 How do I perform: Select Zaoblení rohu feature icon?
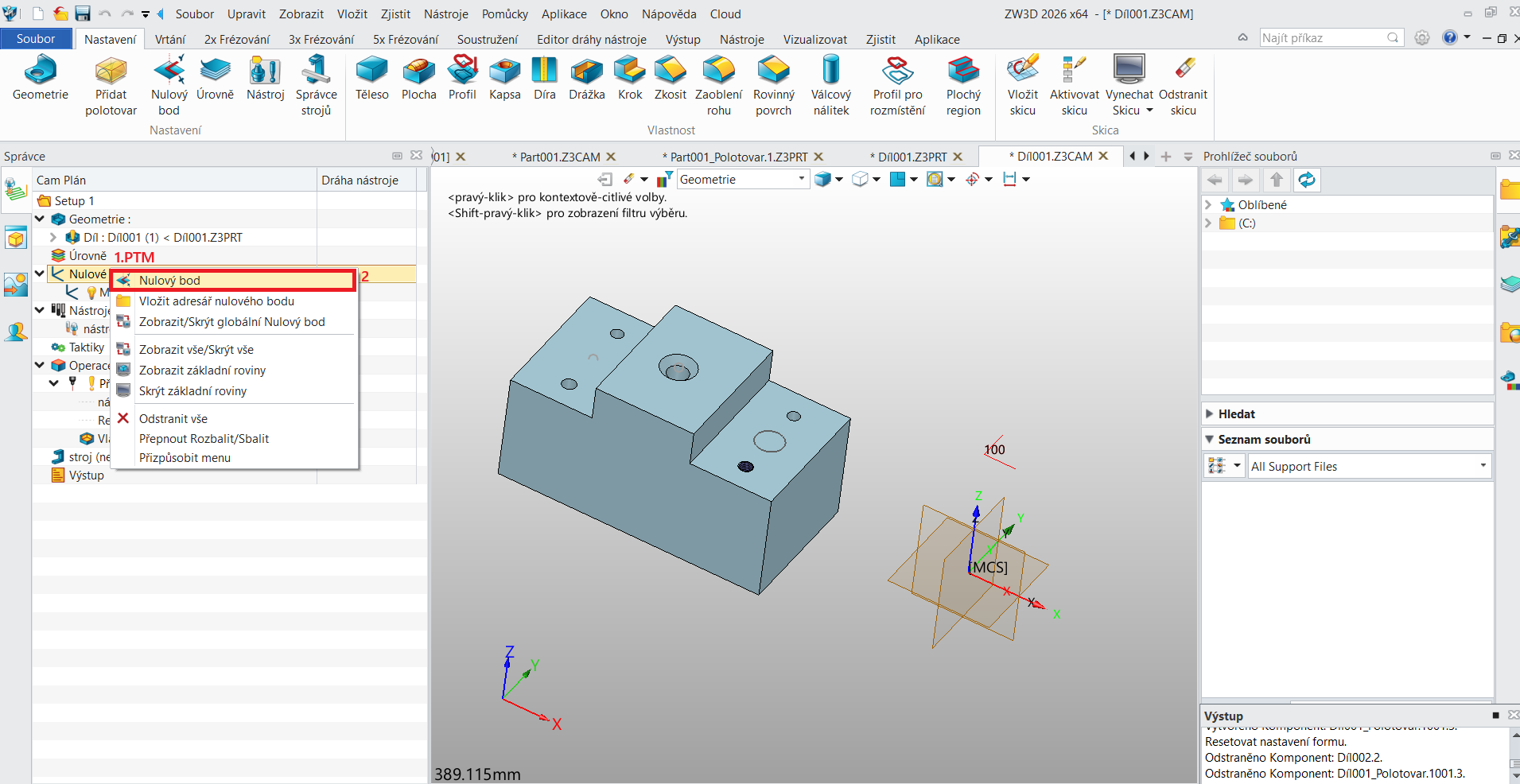pyautogui.click(x=718, y=86)
